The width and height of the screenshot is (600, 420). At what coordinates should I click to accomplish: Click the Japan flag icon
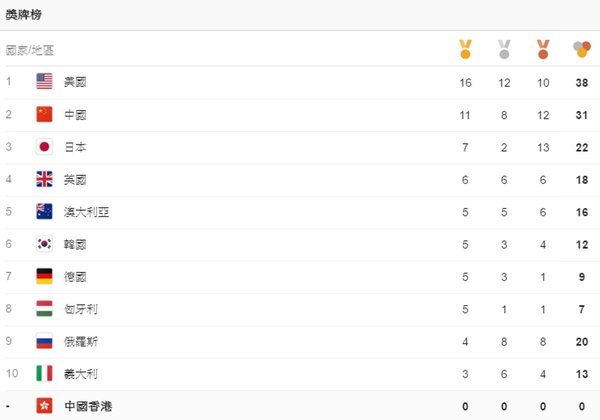[44, 147]
